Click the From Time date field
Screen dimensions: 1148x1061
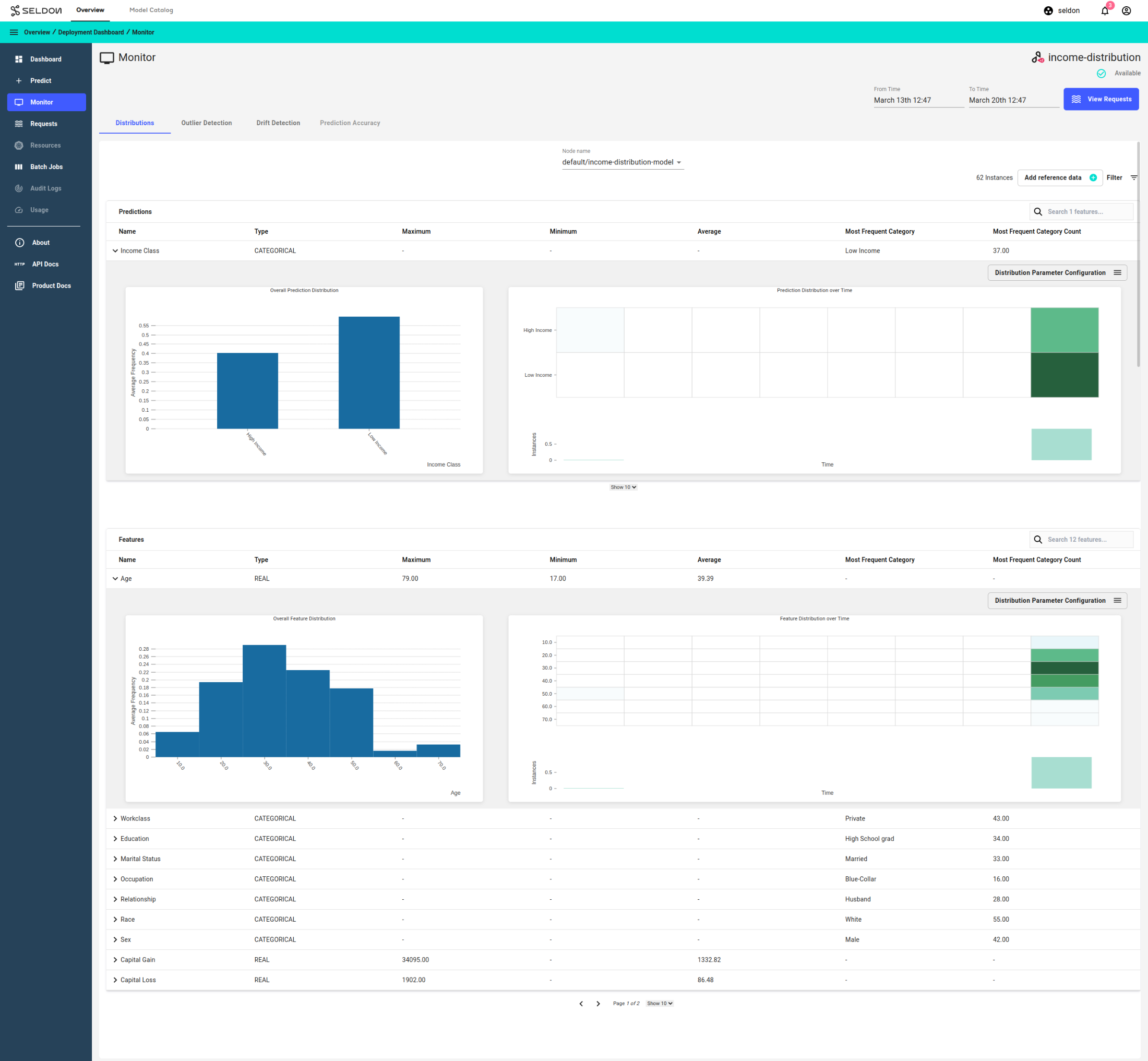click(918, 101)
